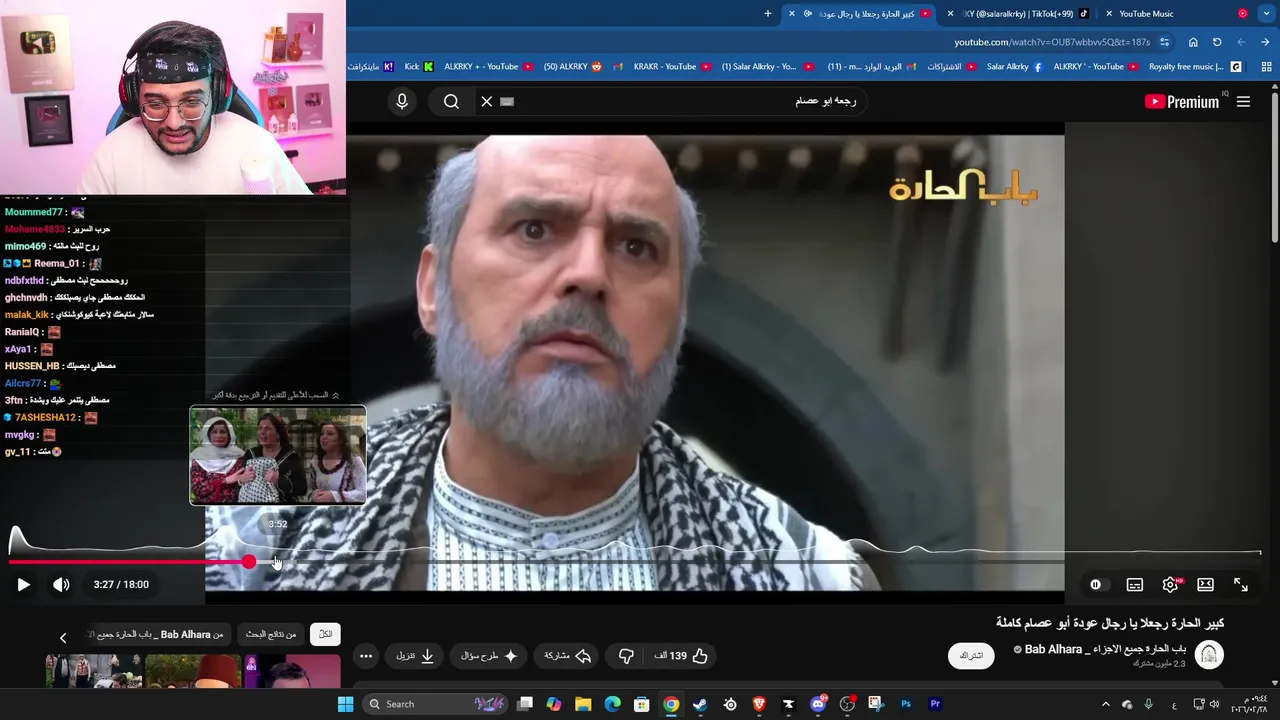Switch to the TikTok salaralkrky browser tab

tap(1020, 14)
